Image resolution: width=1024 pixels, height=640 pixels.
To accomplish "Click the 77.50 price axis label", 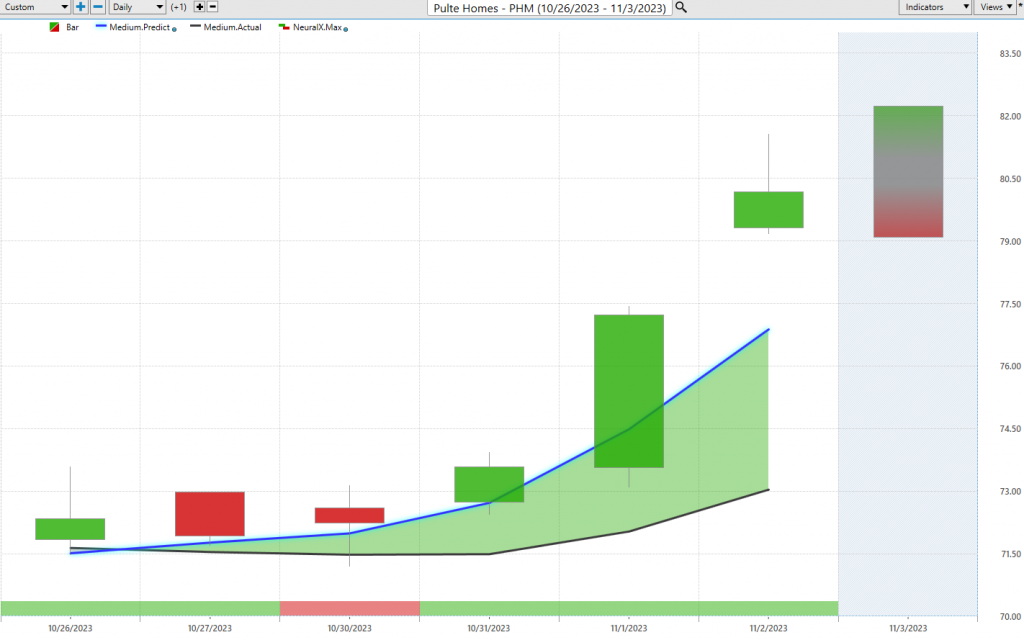I will [1010, 304].
